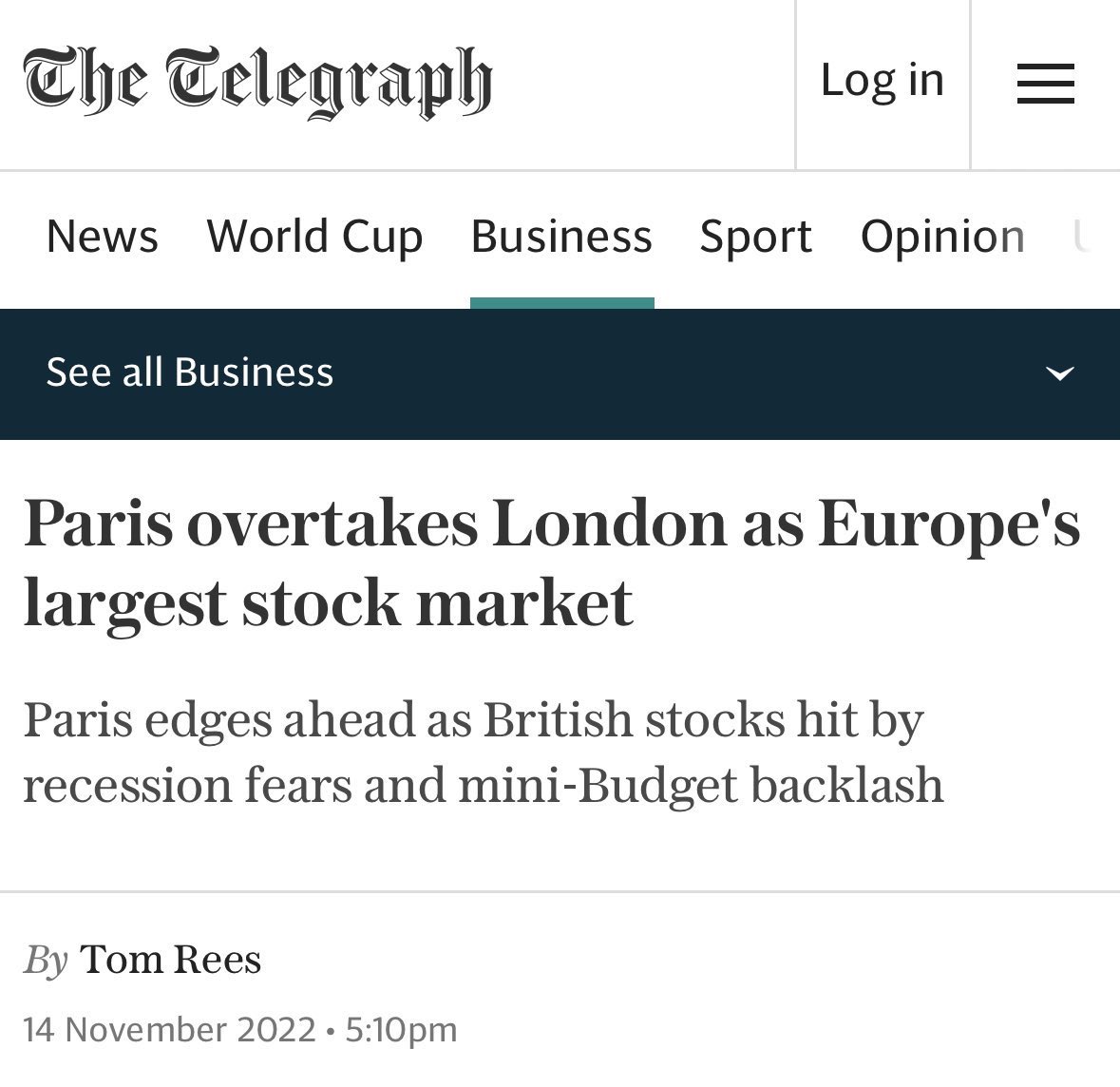The image size is (1120, 1087).
Task: Click the 5:10pm publication time
Action: coord(401,1030)
